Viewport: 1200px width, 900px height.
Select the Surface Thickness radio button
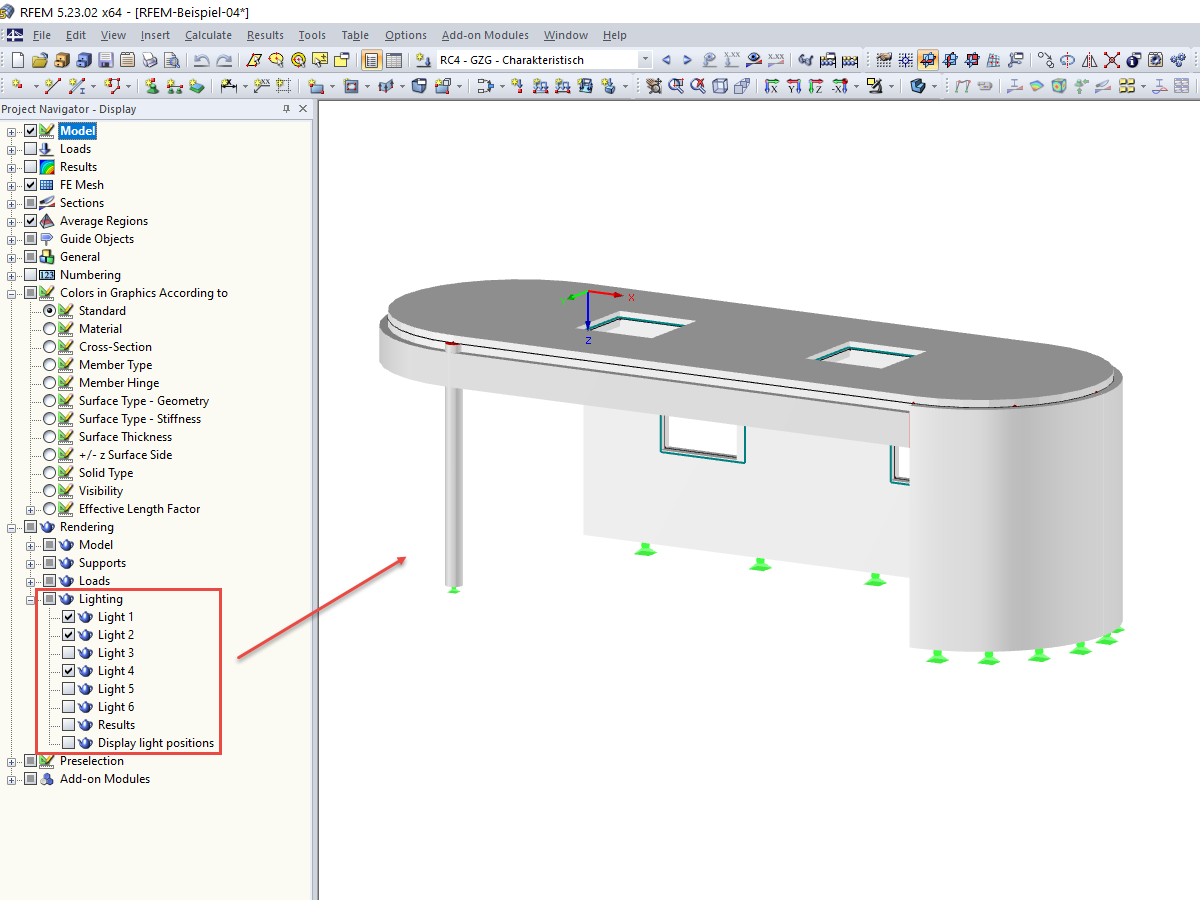pos(49,437)
